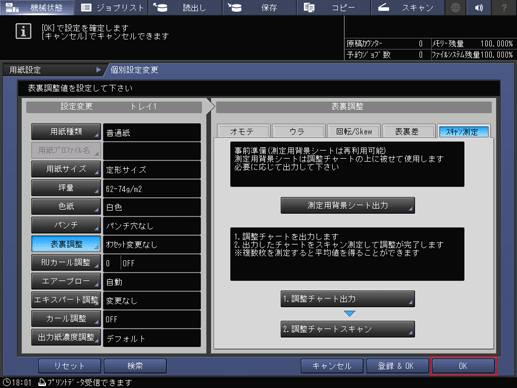This screenshot has width=517, height=388.
Task: Click the 登録 & OK button
Action: pyautogui.click(x=397, y=366)
